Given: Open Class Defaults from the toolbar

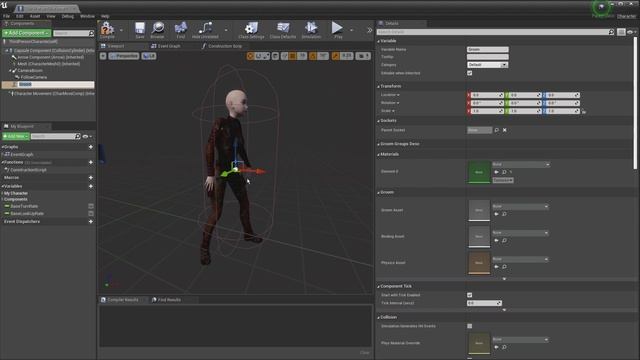Looking at the screenshot, I should (282, 29).
